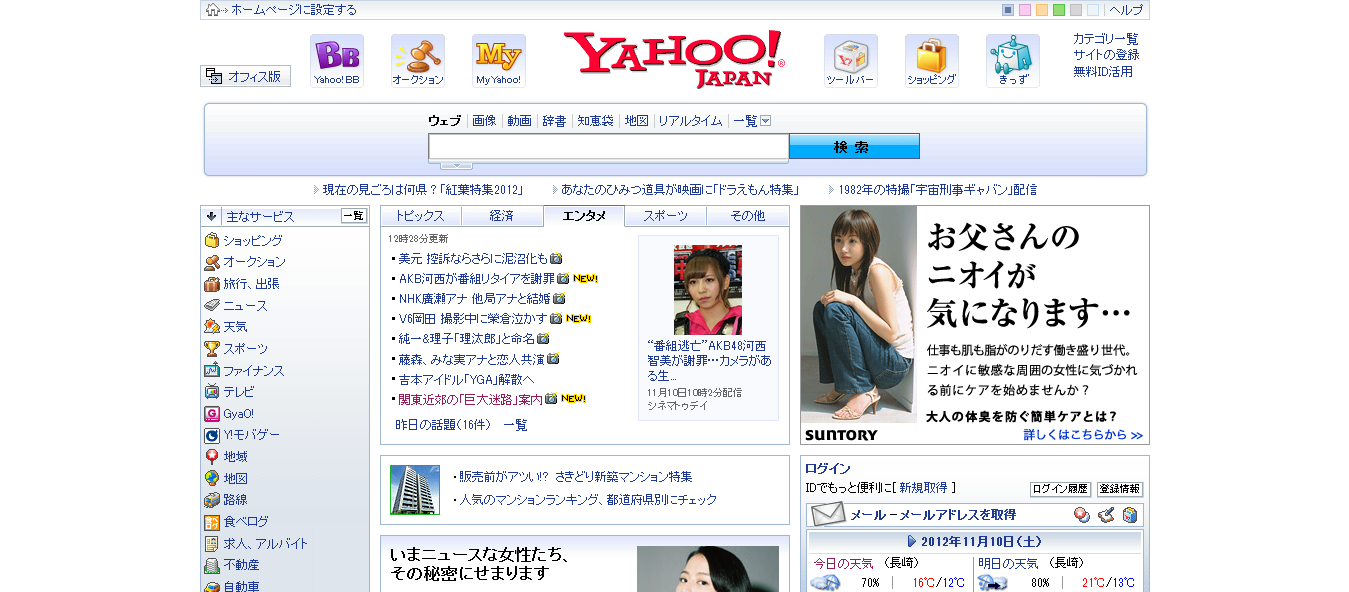Click the mail envelope icon in login box
The width and height of the screenshot is (1349, 592).
coord(828,515)
